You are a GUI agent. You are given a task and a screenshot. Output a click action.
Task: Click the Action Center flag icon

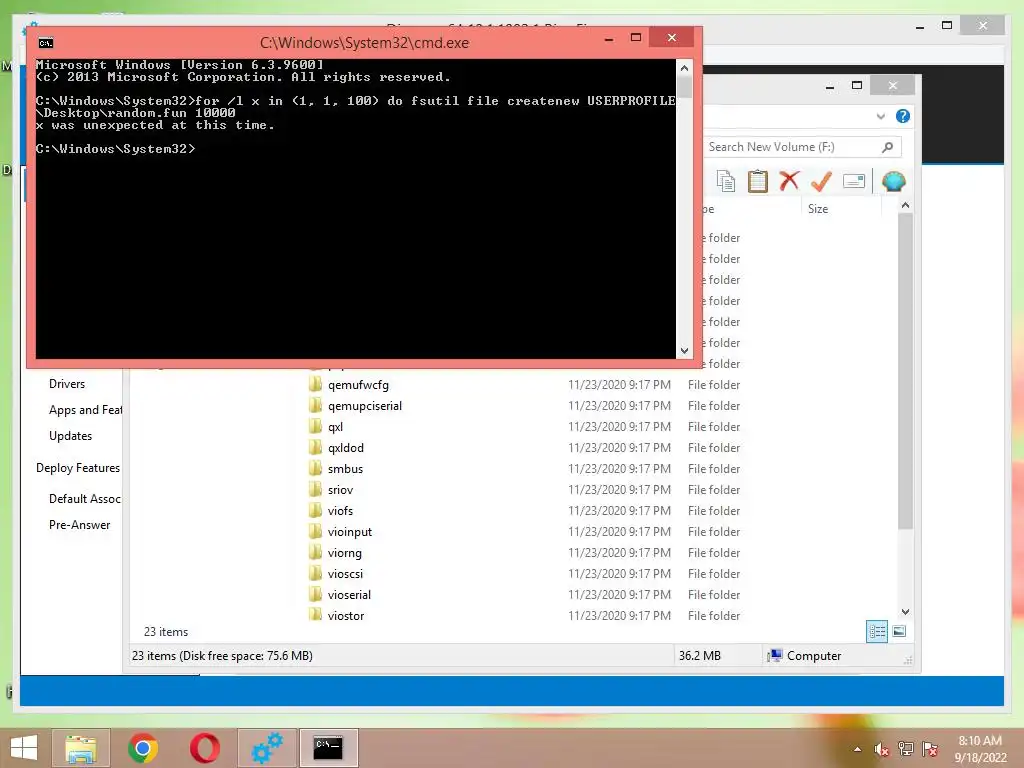(x=930, y=749)
